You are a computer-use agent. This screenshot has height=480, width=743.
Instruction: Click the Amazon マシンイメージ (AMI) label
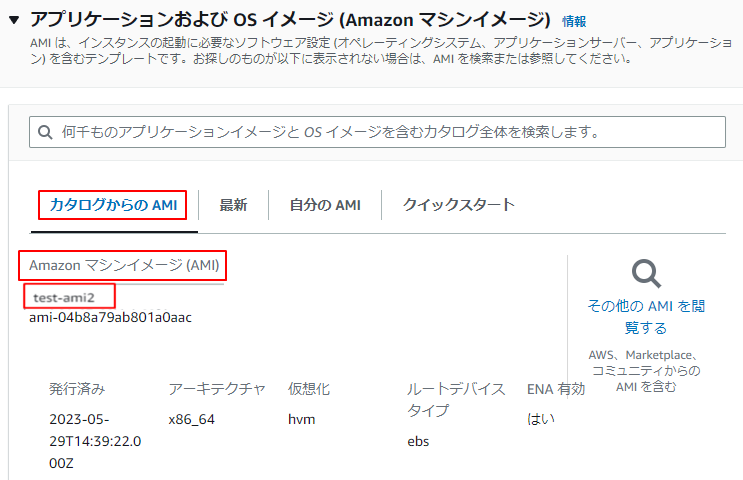(124, 266)
